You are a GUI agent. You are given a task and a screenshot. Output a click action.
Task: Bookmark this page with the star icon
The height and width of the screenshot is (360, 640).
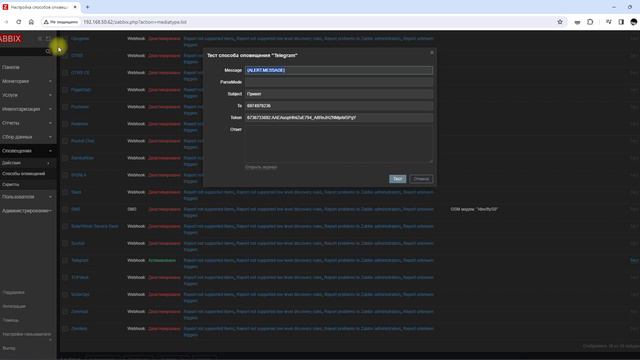coord(560,22)
